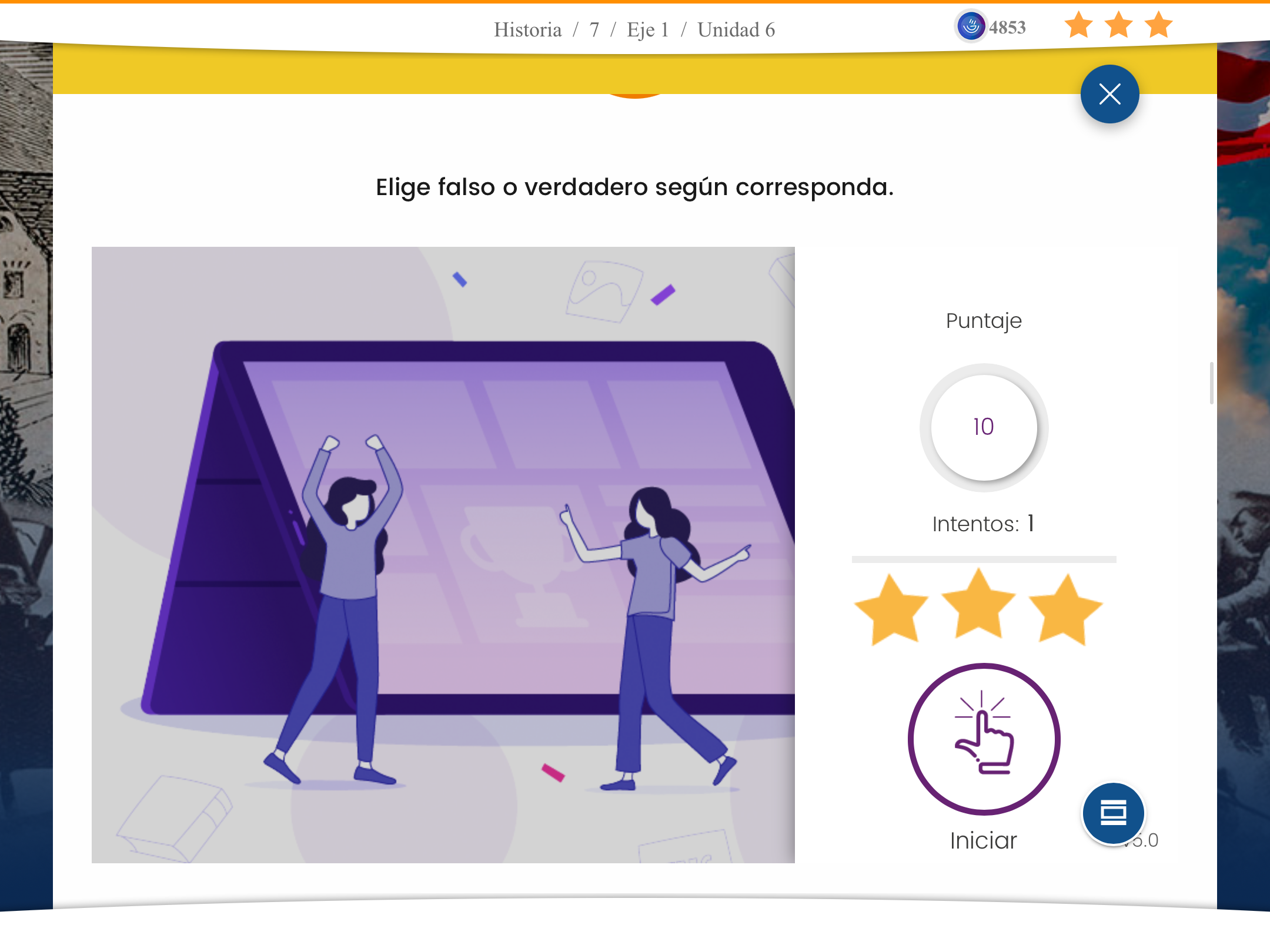This screenshot has width=1270, height=952.
Task: Click the score circle showing 10
Action: (984, 427)
